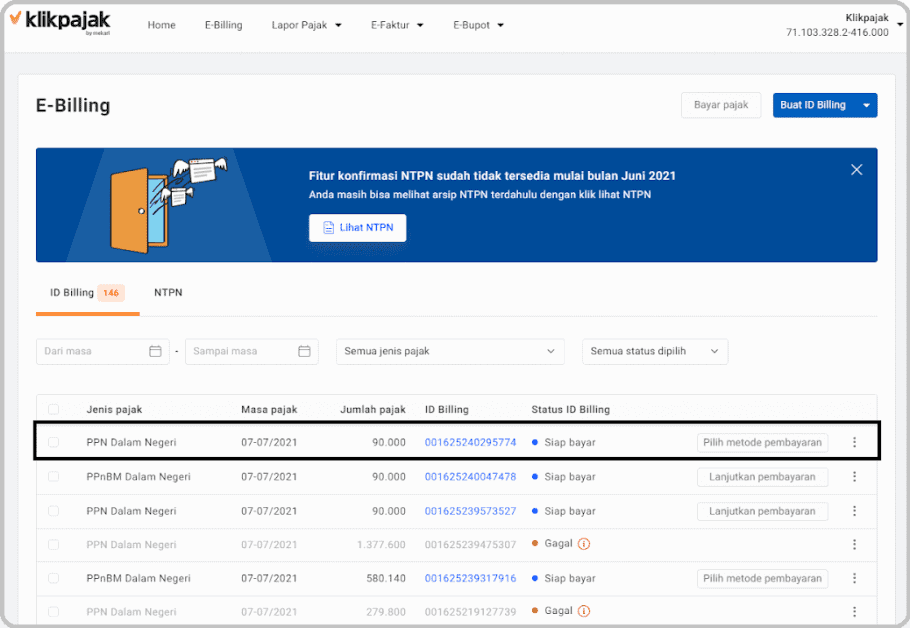910x628 pixels.
Task: Click the amount 580.140
Action: pyautogui.click(x=386, y=578)
